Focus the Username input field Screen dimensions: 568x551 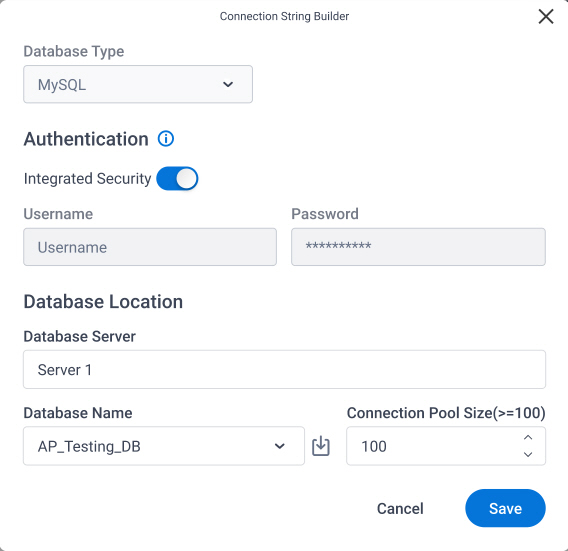point(150,247)
